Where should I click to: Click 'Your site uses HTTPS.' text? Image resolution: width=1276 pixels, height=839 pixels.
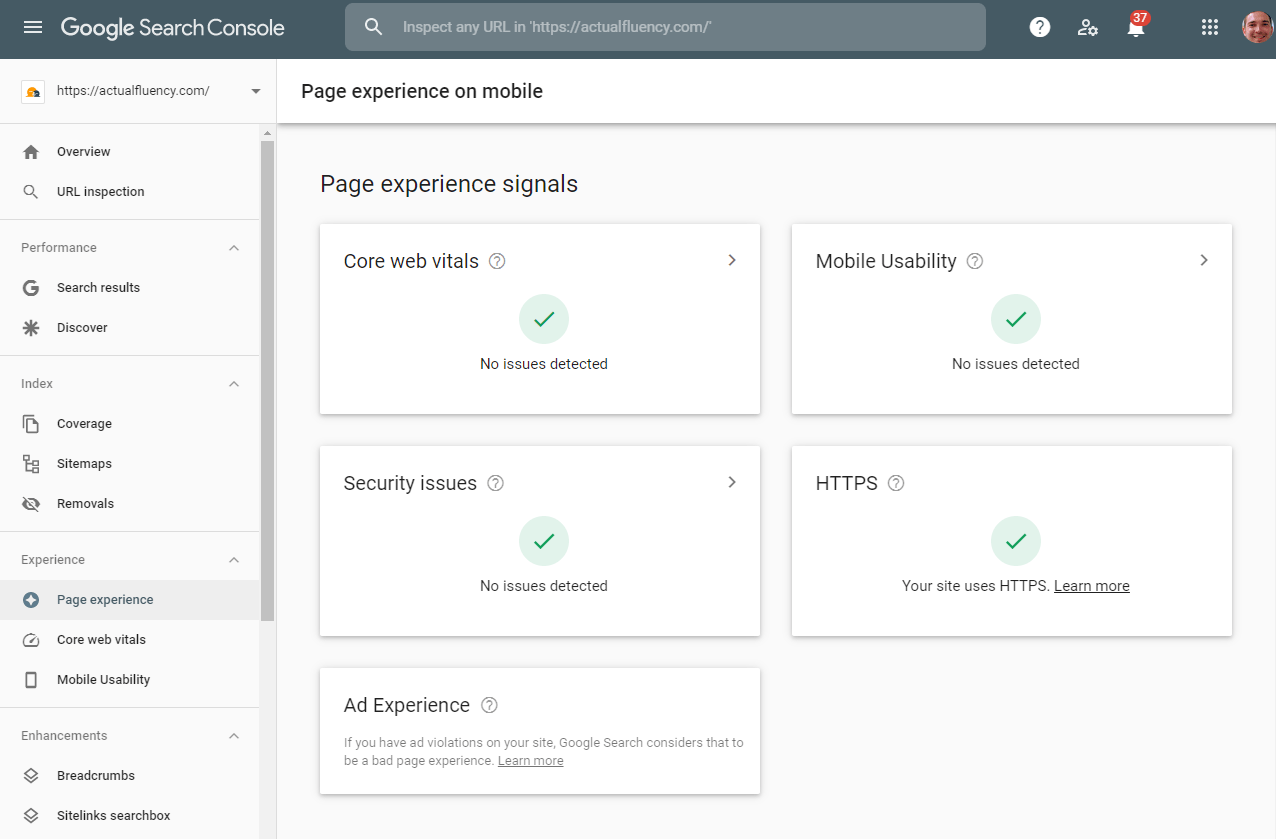[976, 586]
